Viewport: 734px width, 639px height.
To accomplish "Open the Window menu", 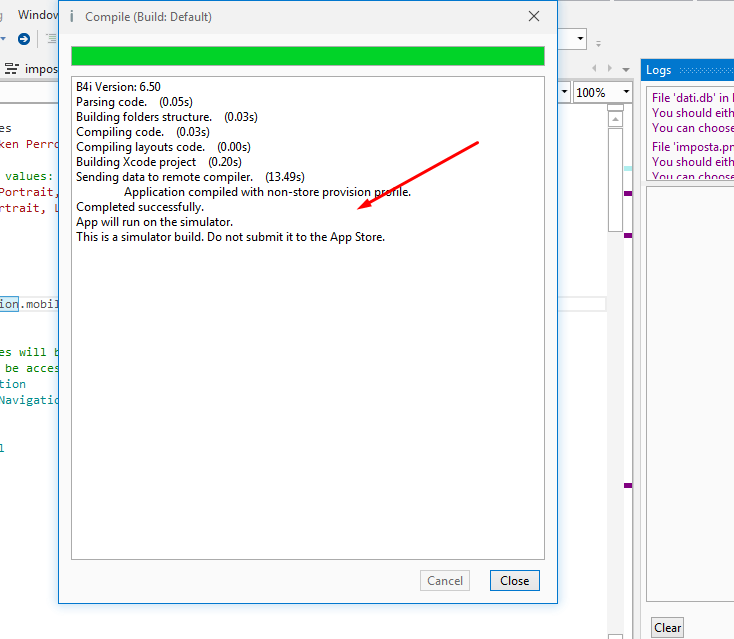I will [37, 15].
